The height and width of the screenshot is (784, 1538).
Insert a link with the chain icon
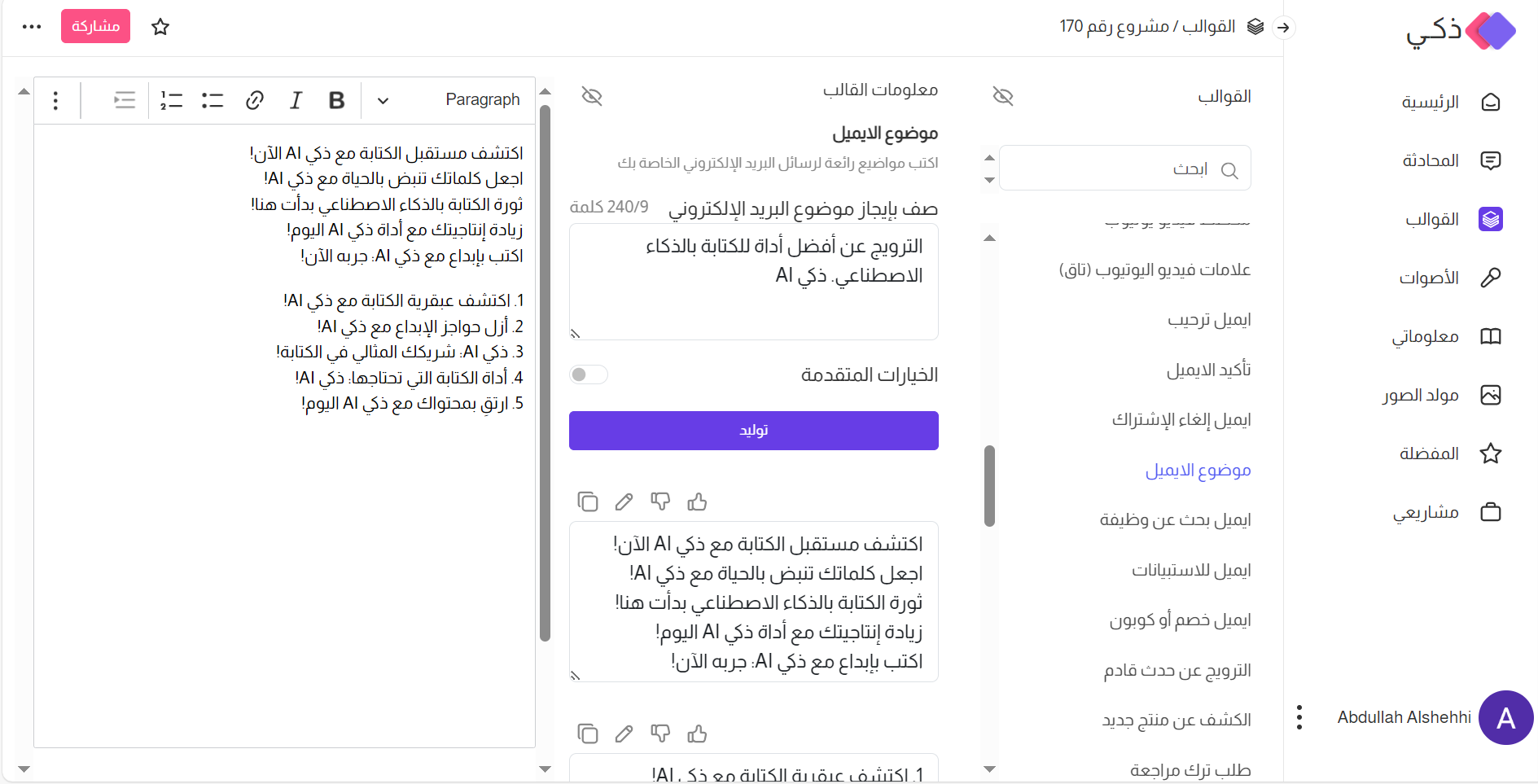(255, 100)
